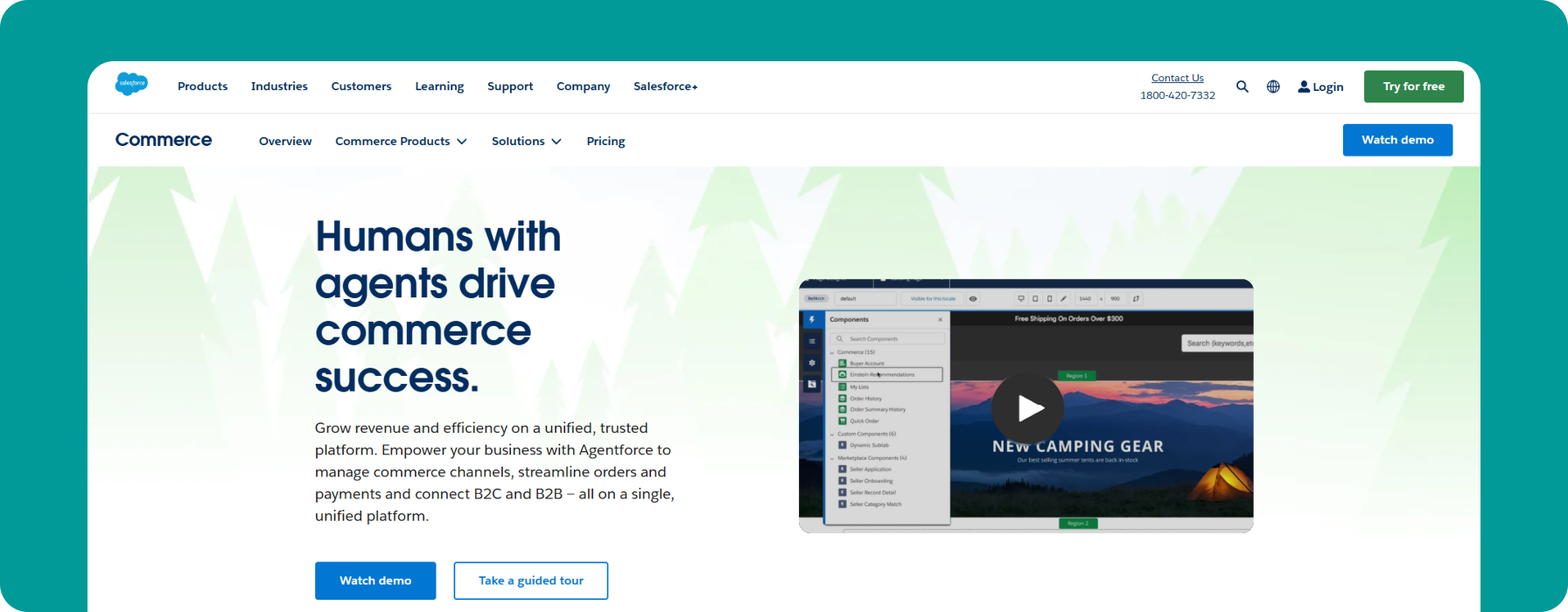Select desktop view icon in video preview toolbar

coord(1021,299)
